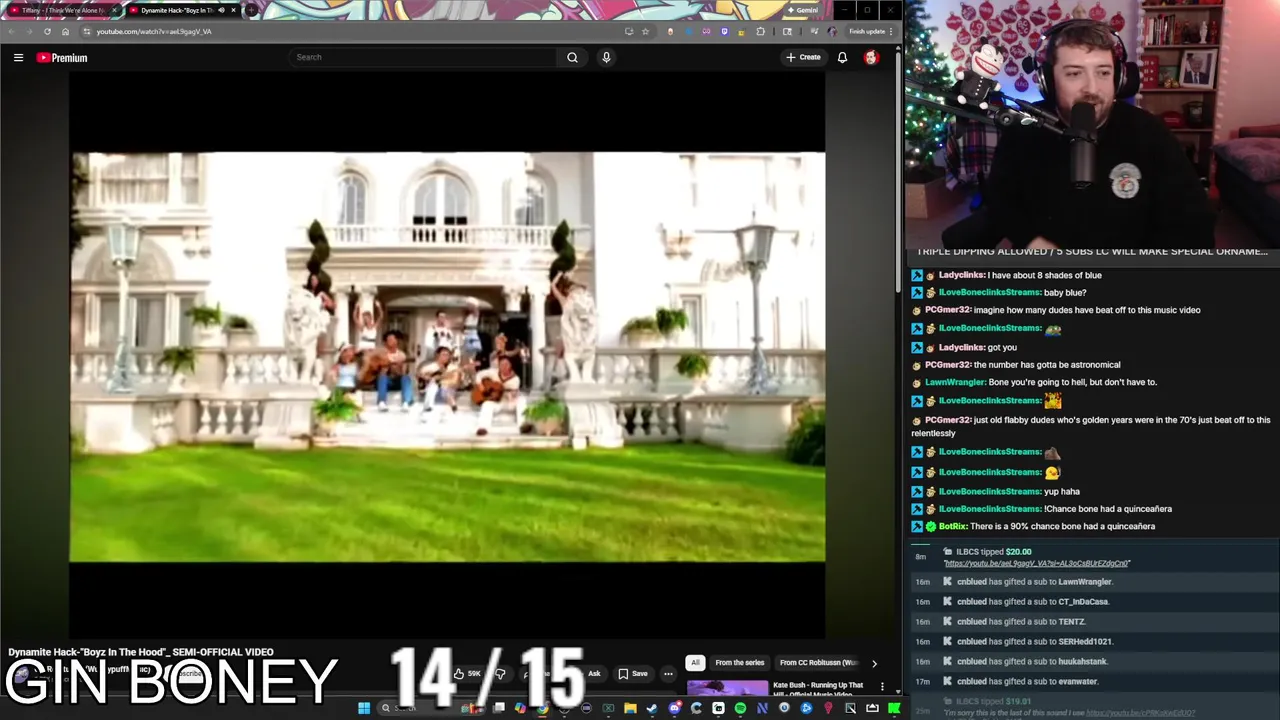Dislike the video with thumbs down
This screenshot has width=1280, height=720.
point(500,673)
